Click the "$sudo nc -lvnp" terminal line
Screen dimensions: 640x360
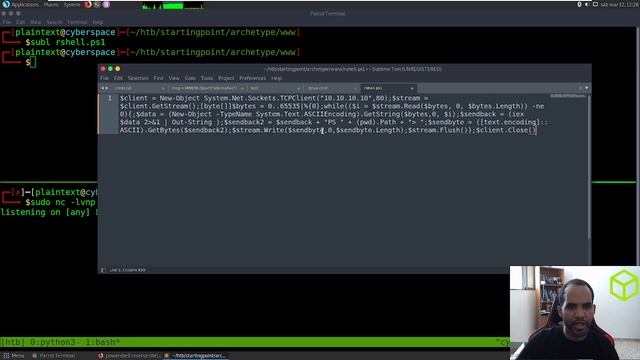(x=60, y=202)
